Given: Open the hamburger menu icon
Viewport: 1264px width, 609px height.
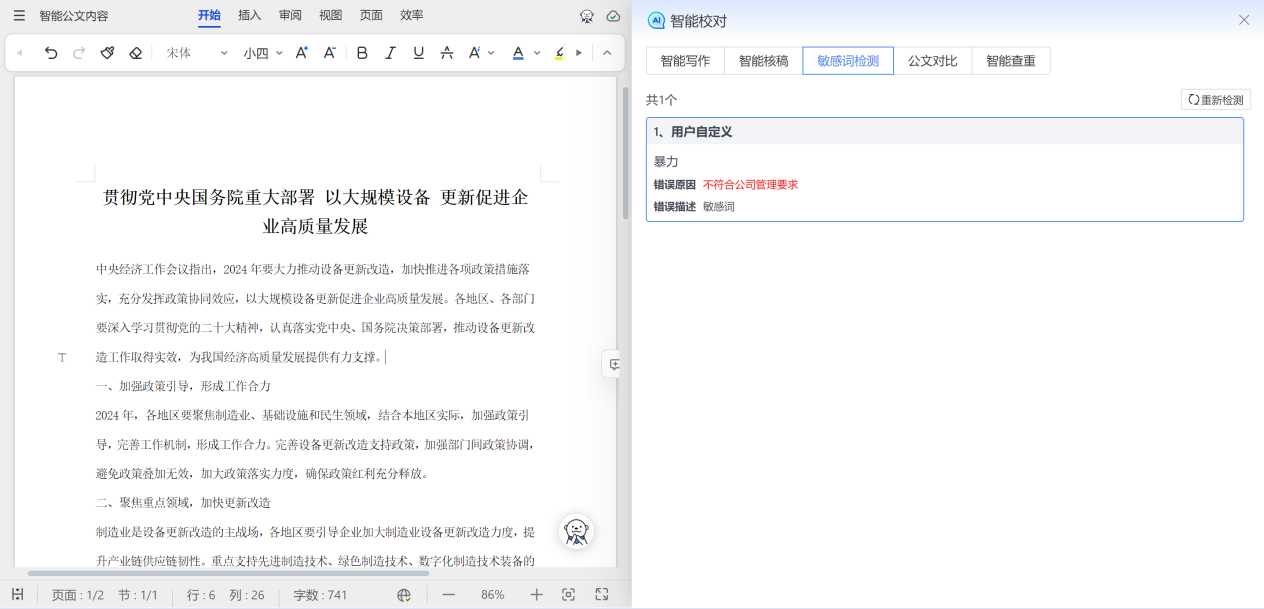Looking at the screenshot, I should coord(19,15).
